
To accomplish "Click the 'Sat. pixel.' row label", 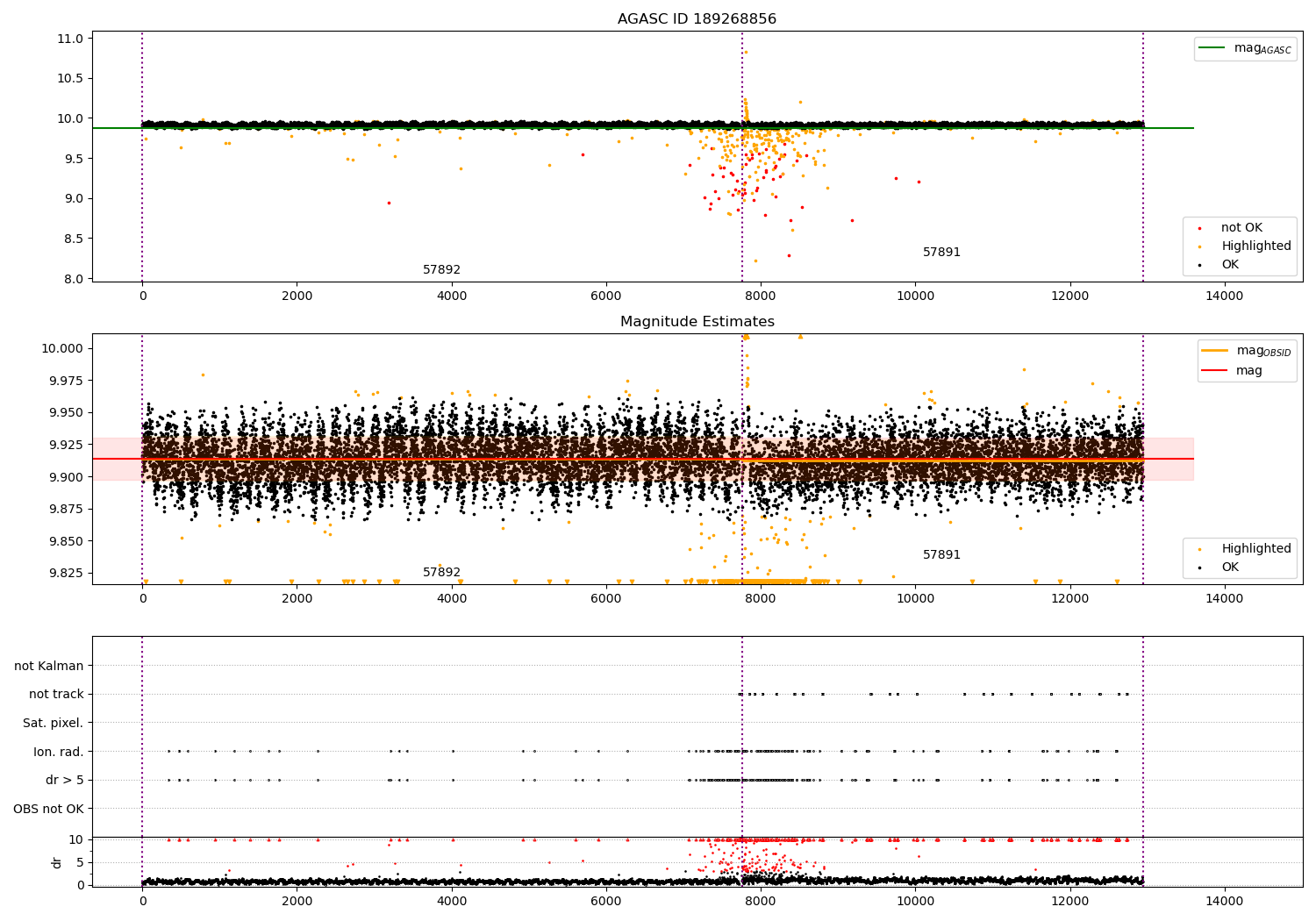I will [54, 723].
